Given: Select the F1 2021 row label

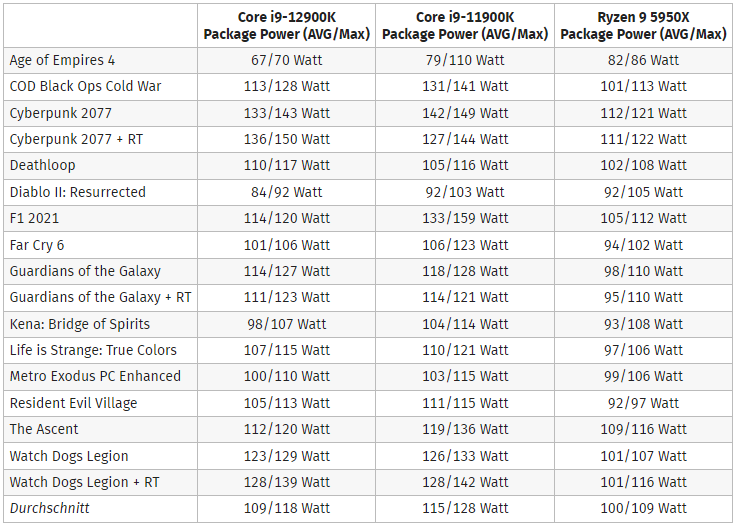Looking at the screenshot, I should (34, 219).
